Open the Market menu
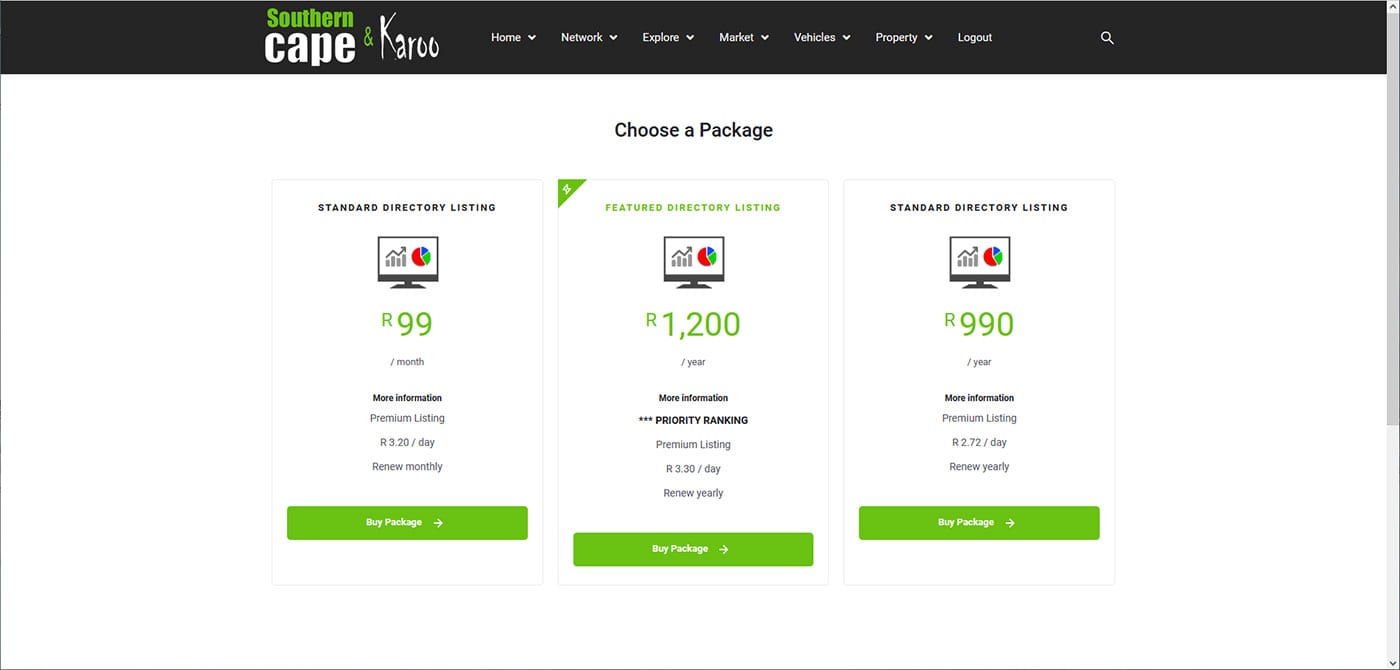The image size is (1400, 670). pos(743,38)
